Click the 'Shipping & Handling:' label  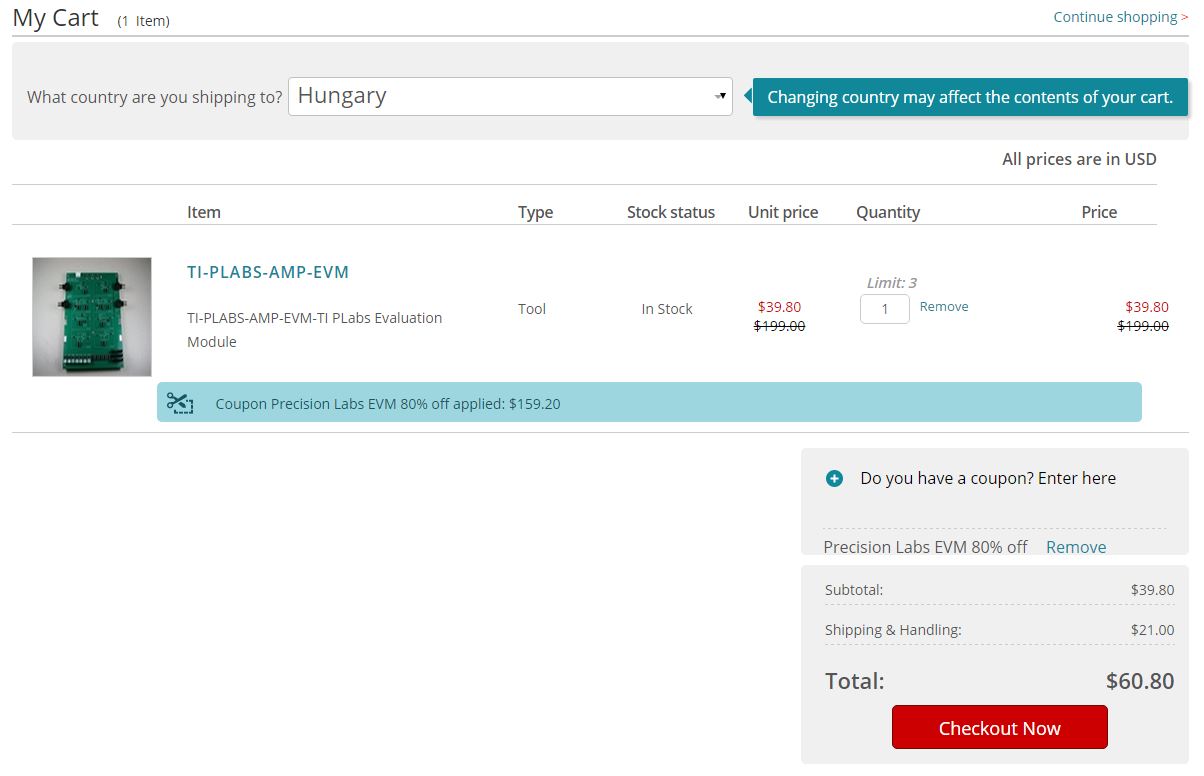[893, 630]
